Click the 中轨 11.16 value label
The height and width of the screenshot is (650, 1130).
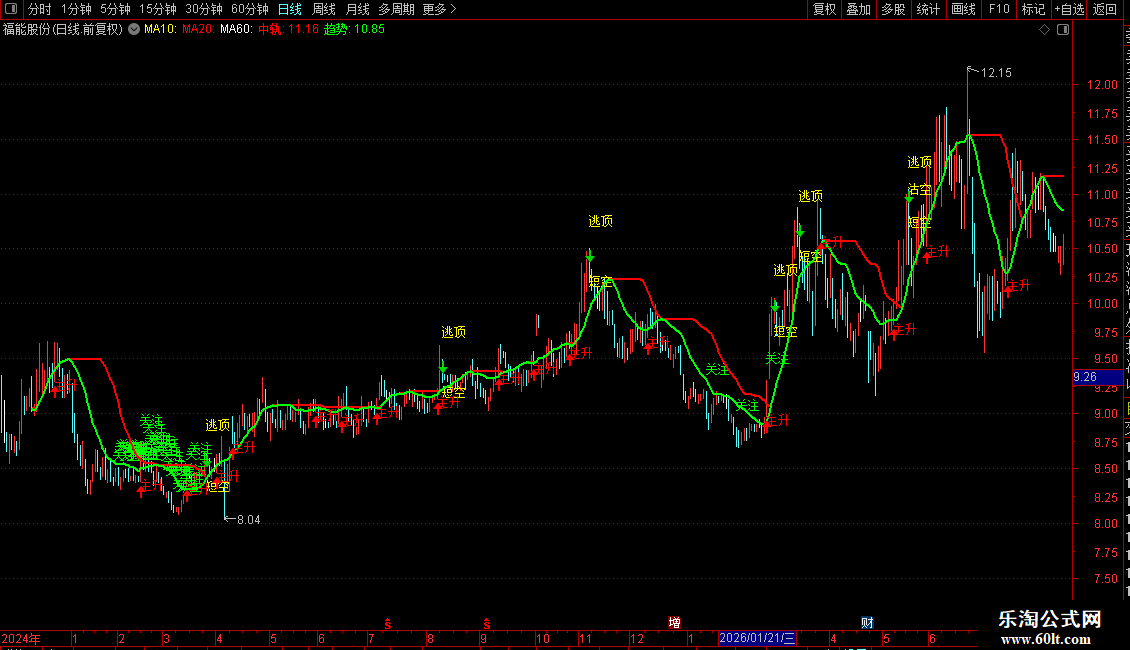tap(288, 30)
